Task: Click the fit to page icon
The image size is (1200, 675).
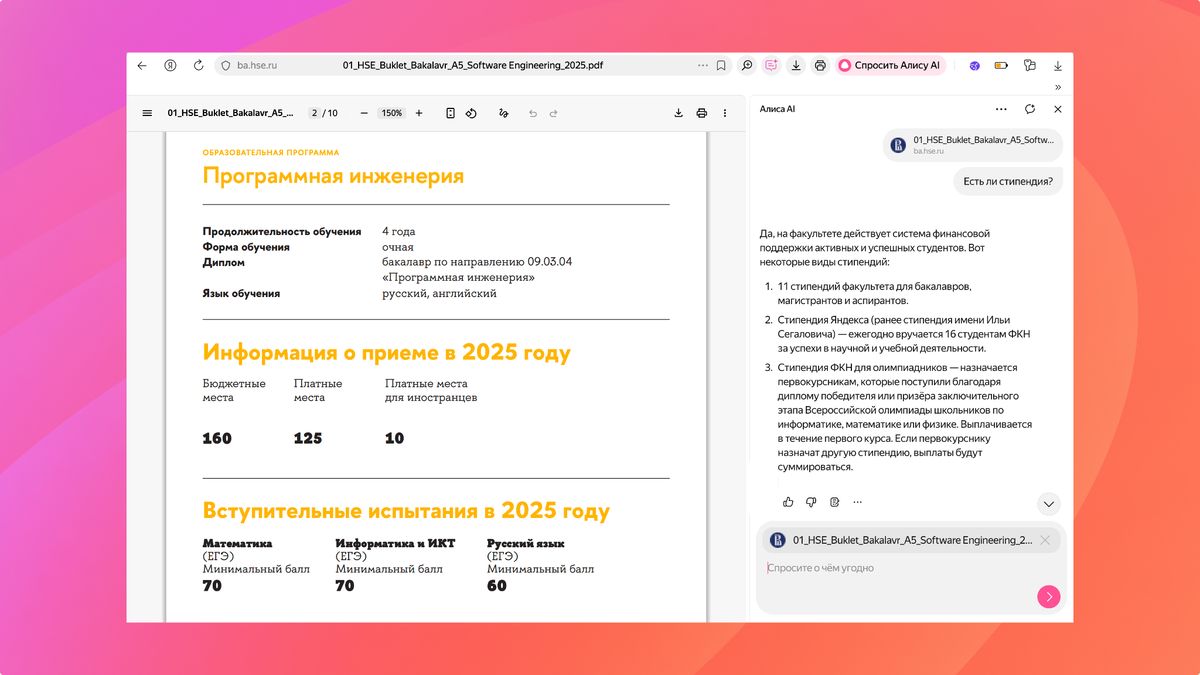Action: click(451, 113)
